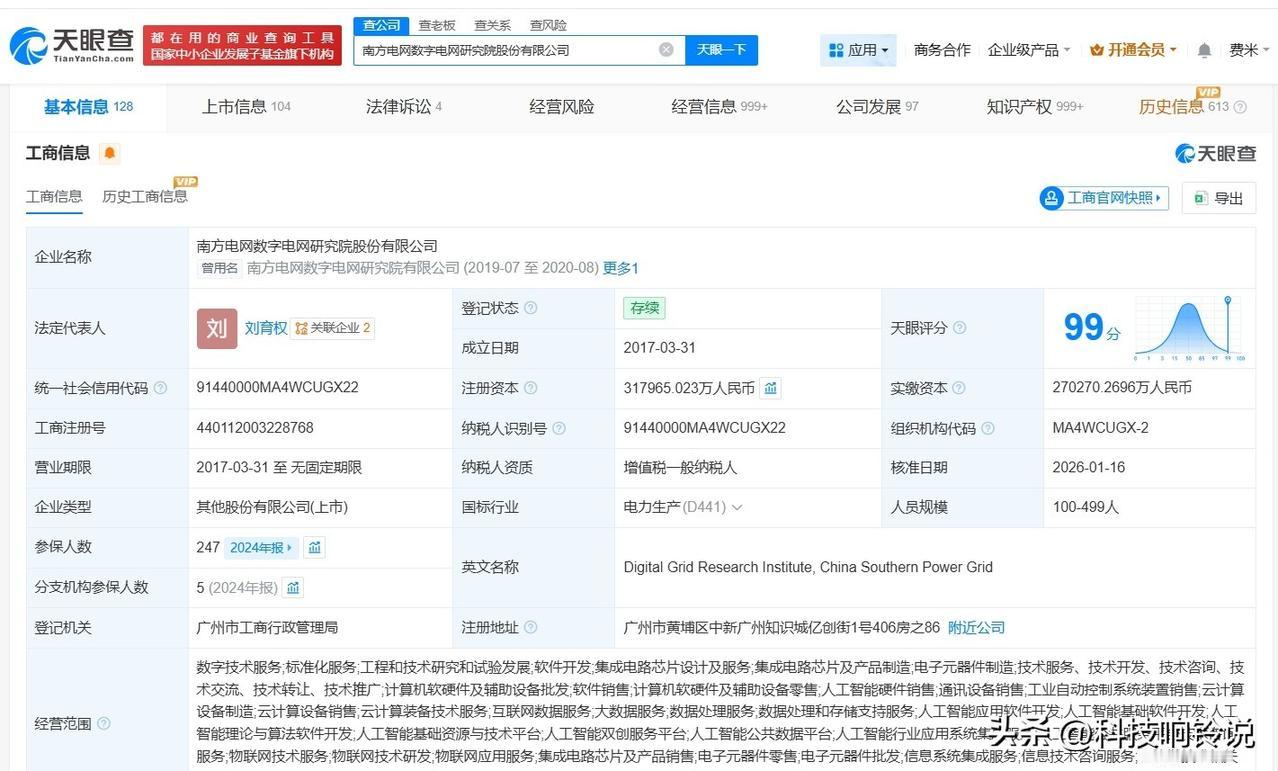Select credit code 91440000MA4WCUGX22 in 统一社会信用代码 row
Viewport: 1278px width, 771px height.
pyautogui.click(x=277, y=388)
